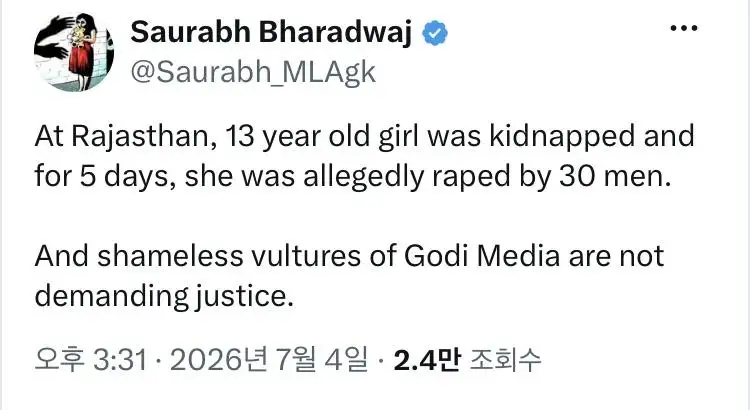Click the 'demanding justice.' line
The width and height of the screenshot is (750, 410).
[x=164, y=297]
